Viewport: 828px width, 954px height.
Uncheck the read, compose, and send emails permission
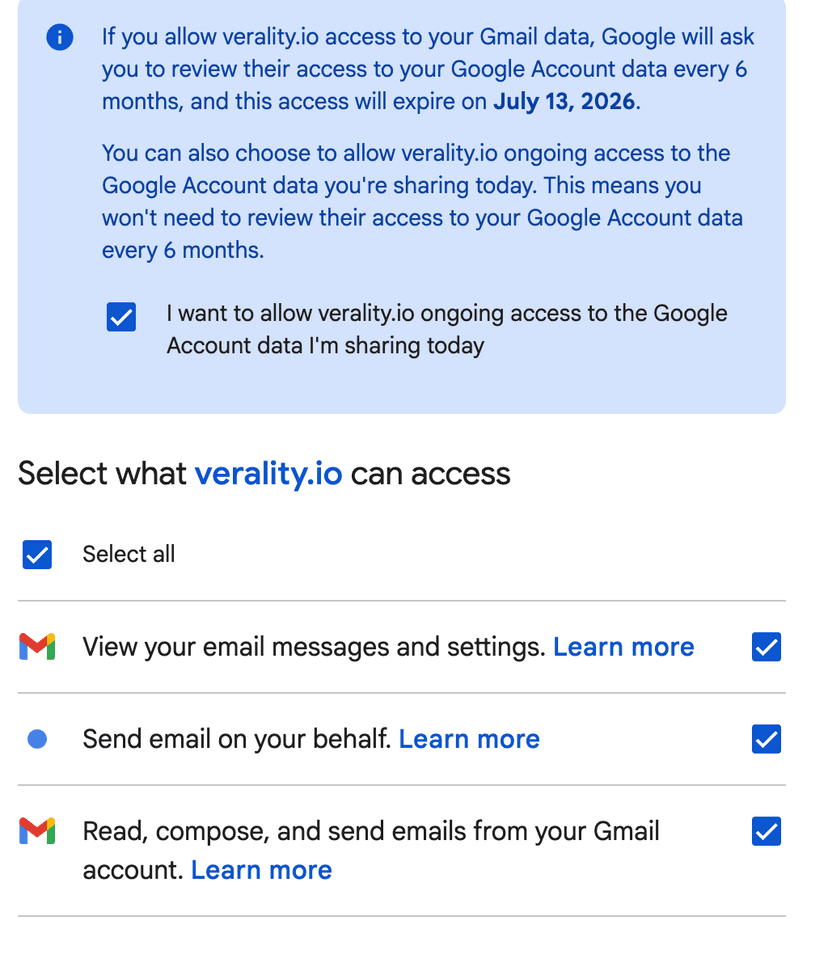pos(766,831)
